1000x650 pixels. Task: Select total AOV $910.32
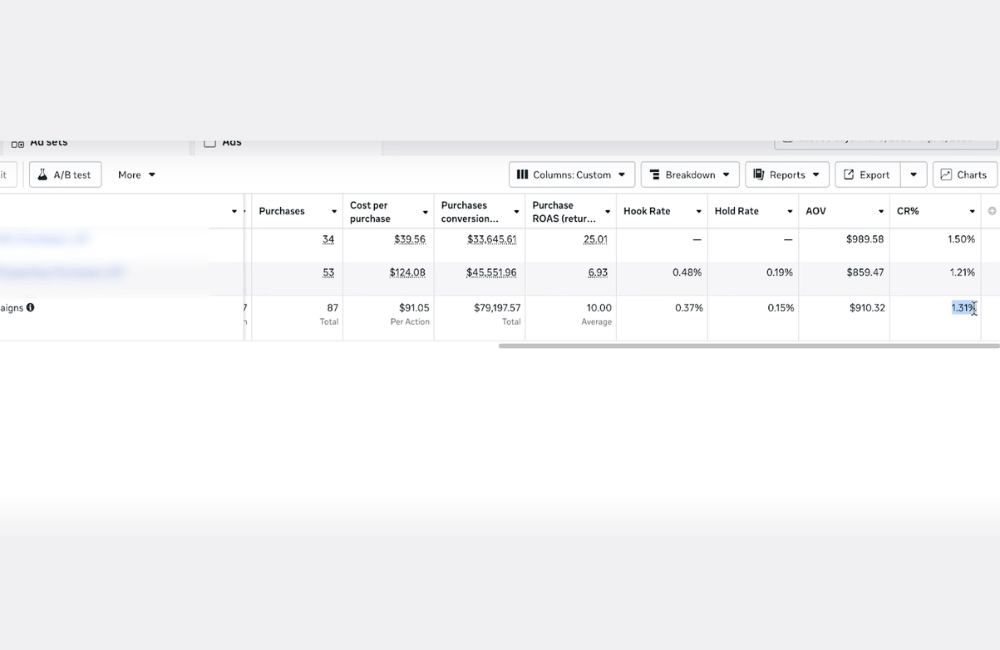(x=867, y=307)
